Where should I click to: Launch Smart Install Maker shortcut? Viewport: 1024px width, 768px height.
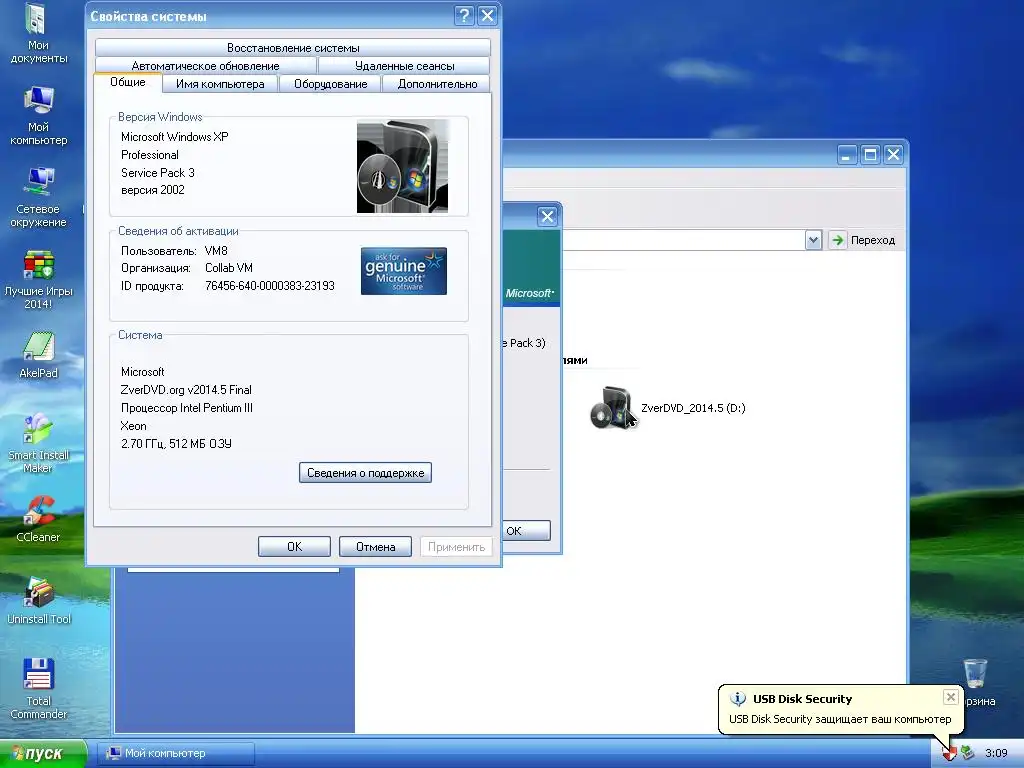(x=38, y=443)
